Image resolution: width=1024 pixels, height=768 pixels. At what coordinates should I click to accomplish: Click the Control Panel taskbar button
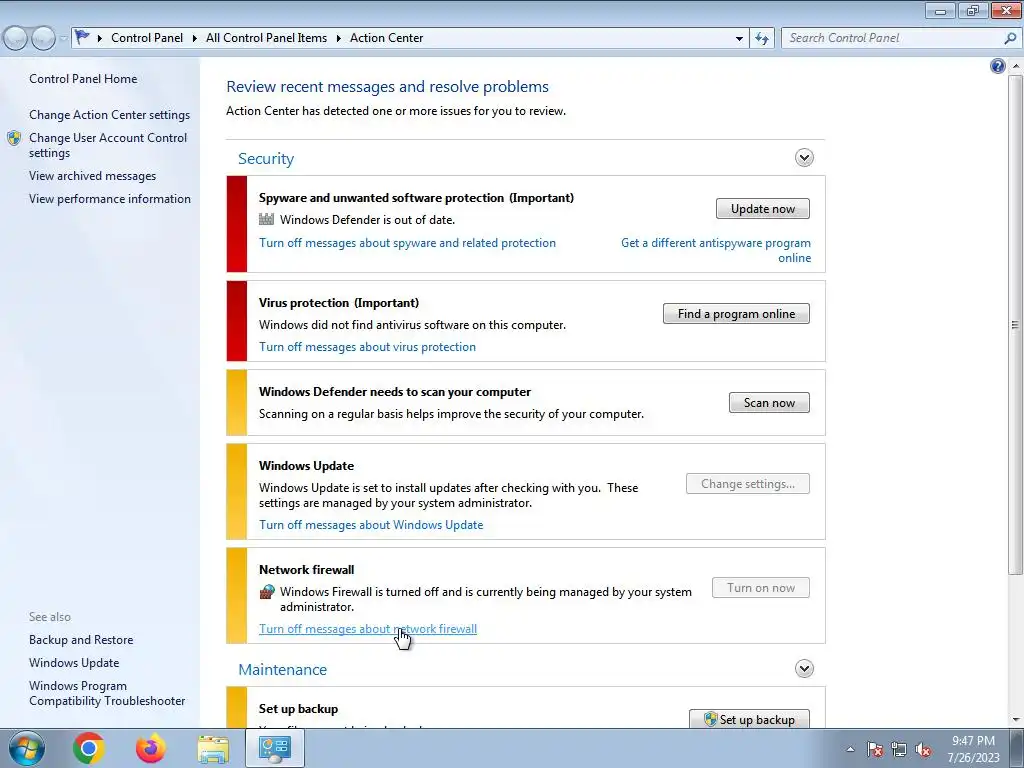tap(274, 748)
